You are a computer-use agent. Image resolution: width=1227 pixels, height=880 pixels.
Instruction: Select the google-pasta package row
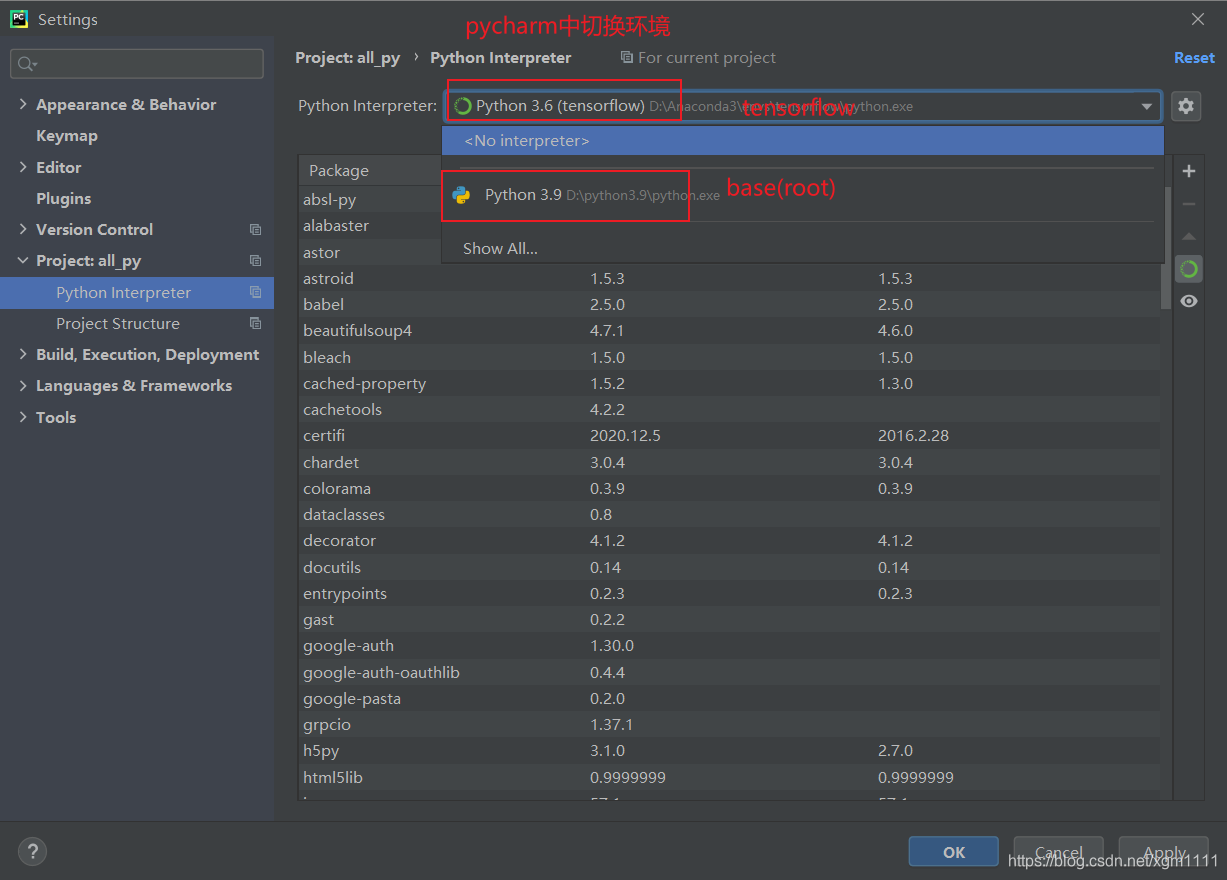[x=731, y=699]
